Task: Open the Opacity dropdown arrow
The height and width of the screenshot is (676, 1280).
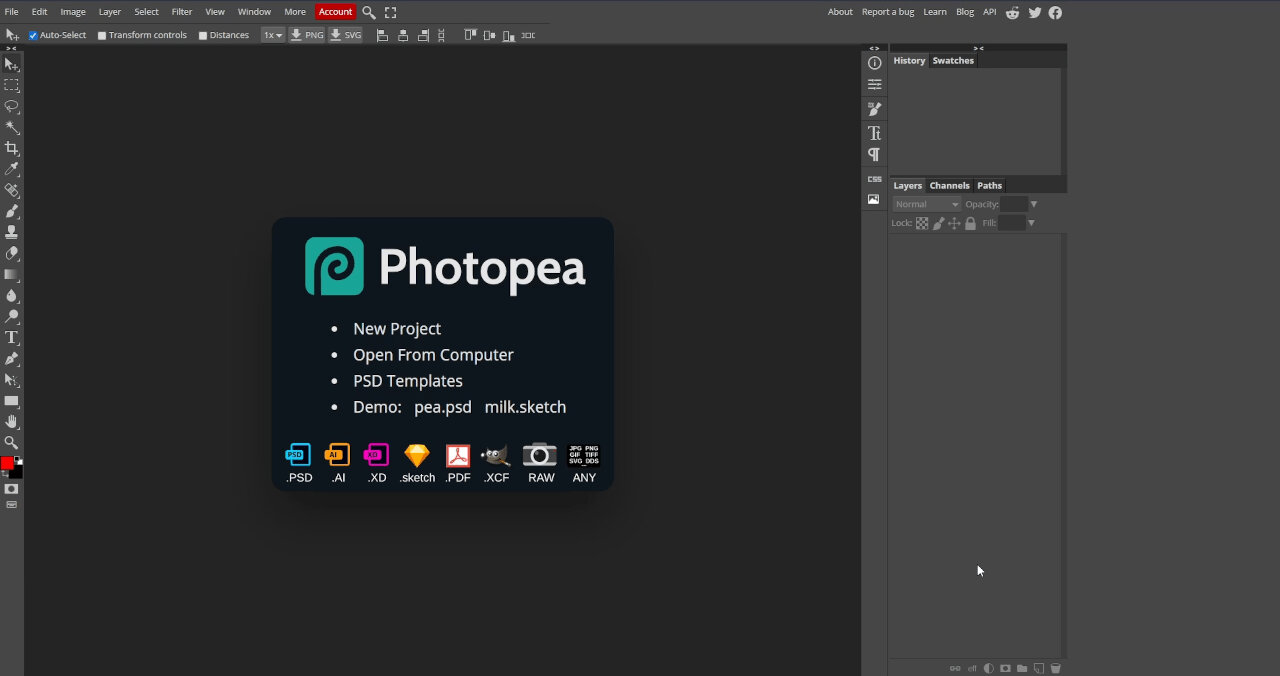Action: pos(1034,203)
